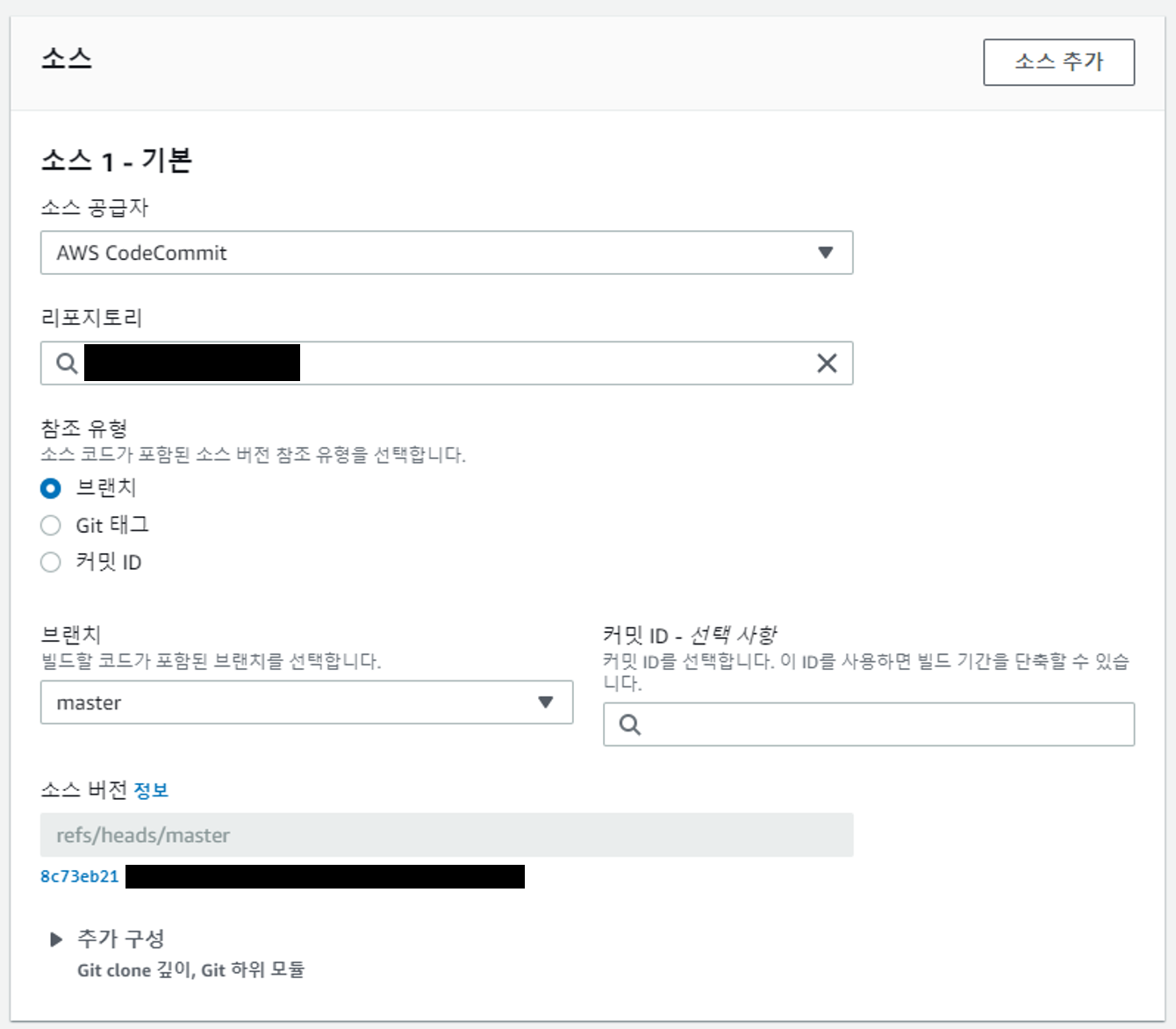Clear the repository selection using the X icon
Image resolution: width=1176 pixels, height=1029 pixels.
tap(824, 363)
